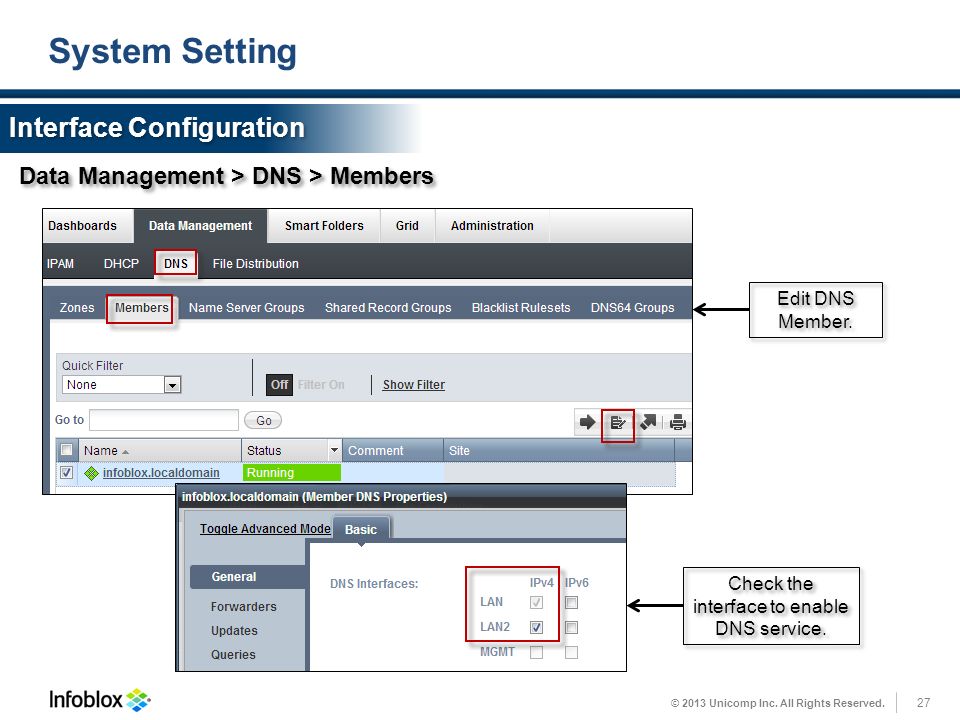Switch to the DNS subtab
Screen dimensions: 960x720
(x=176, y=264)
